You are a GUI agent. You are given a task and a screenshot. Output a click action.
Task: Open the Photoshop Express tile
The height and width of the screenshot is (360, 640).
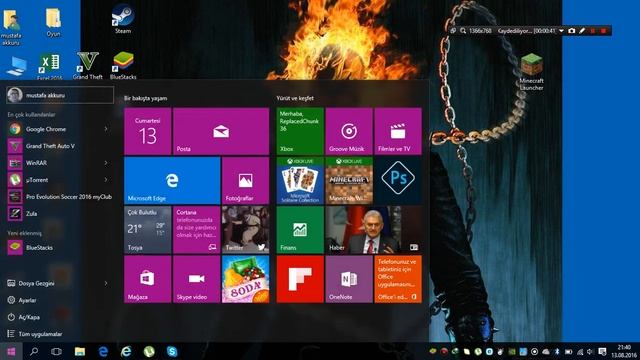pos(398,181)
